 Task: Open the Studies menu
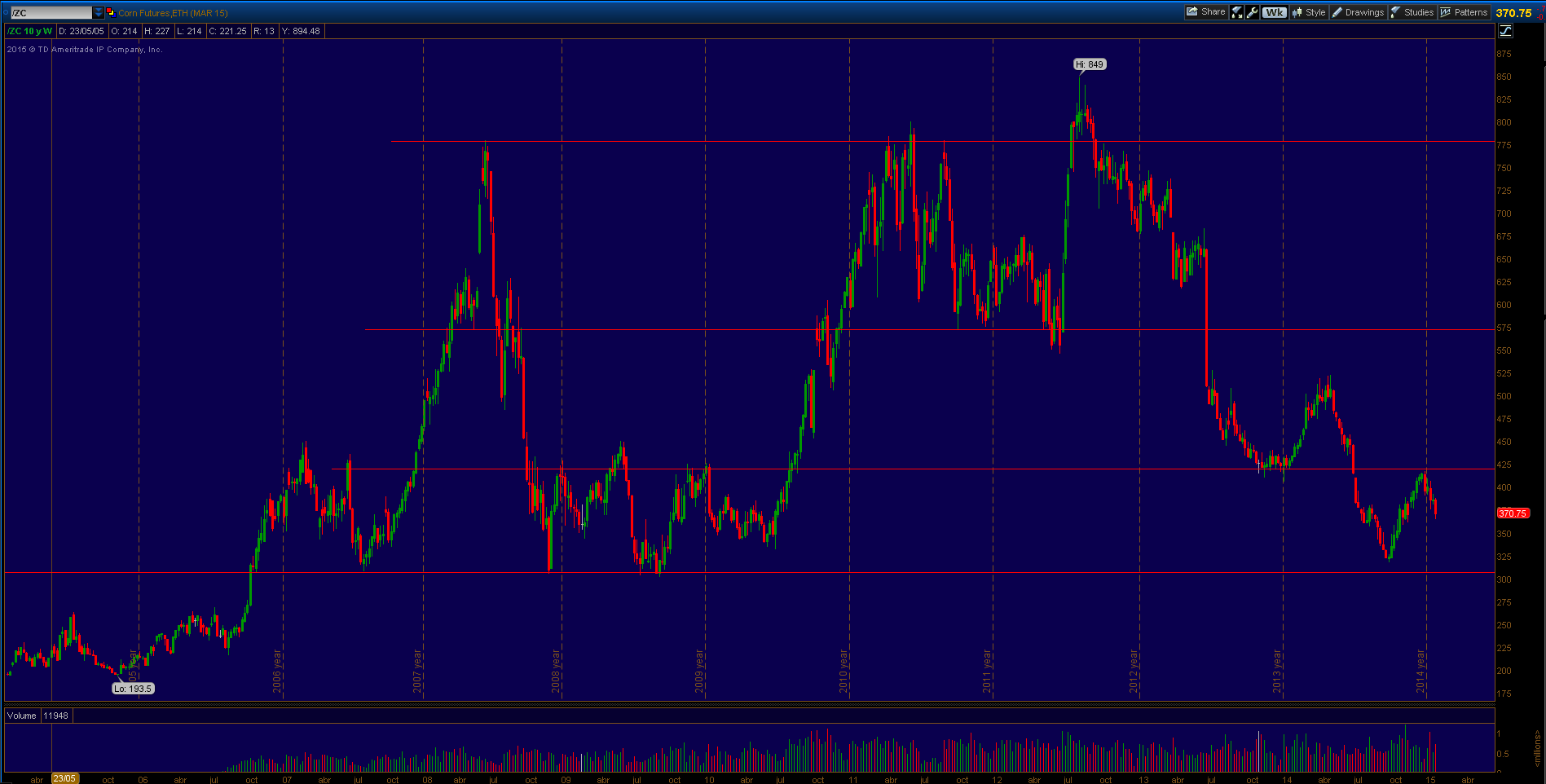coord(1412,12)
